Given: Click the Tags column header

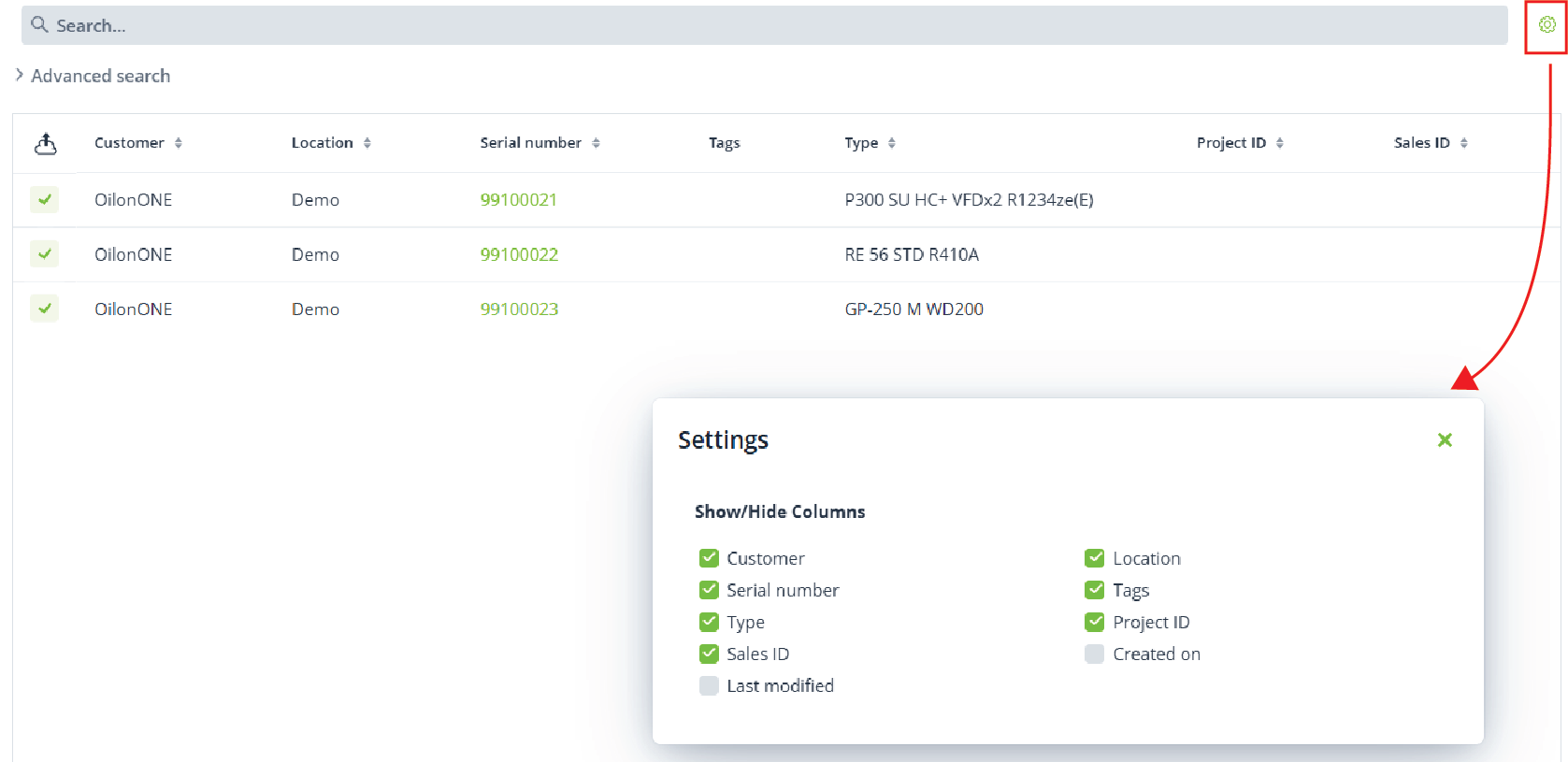Looking at the screenshot, I should click(x=724, y=143).
